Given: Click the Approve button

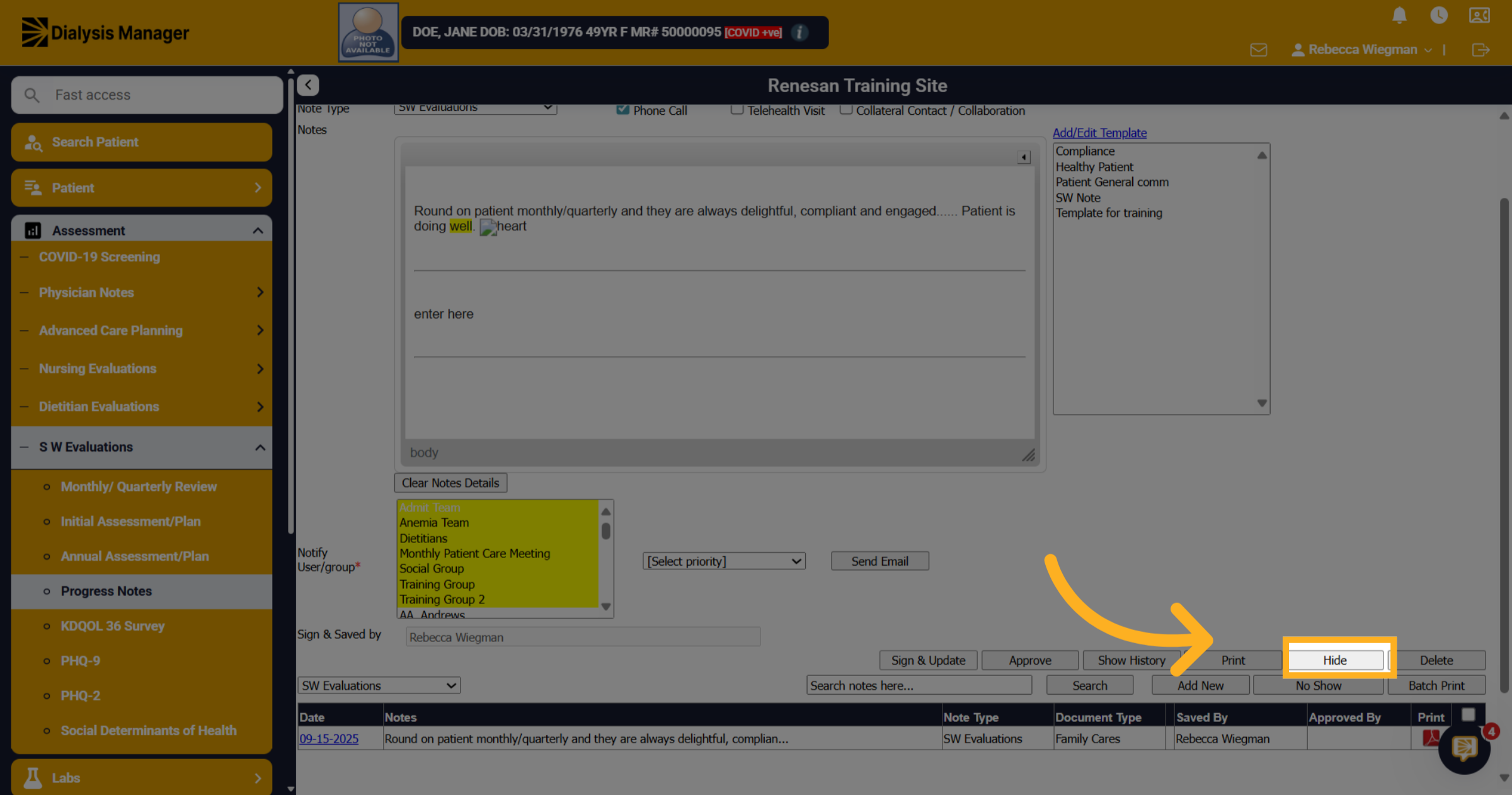Looking at the screenshot, I should click(x=1029, y=660).
